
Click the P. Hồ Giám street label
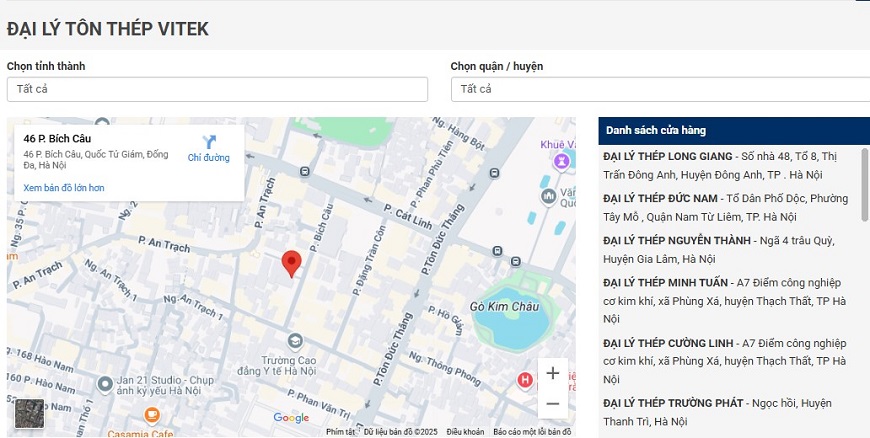click(x=446, y=320)
